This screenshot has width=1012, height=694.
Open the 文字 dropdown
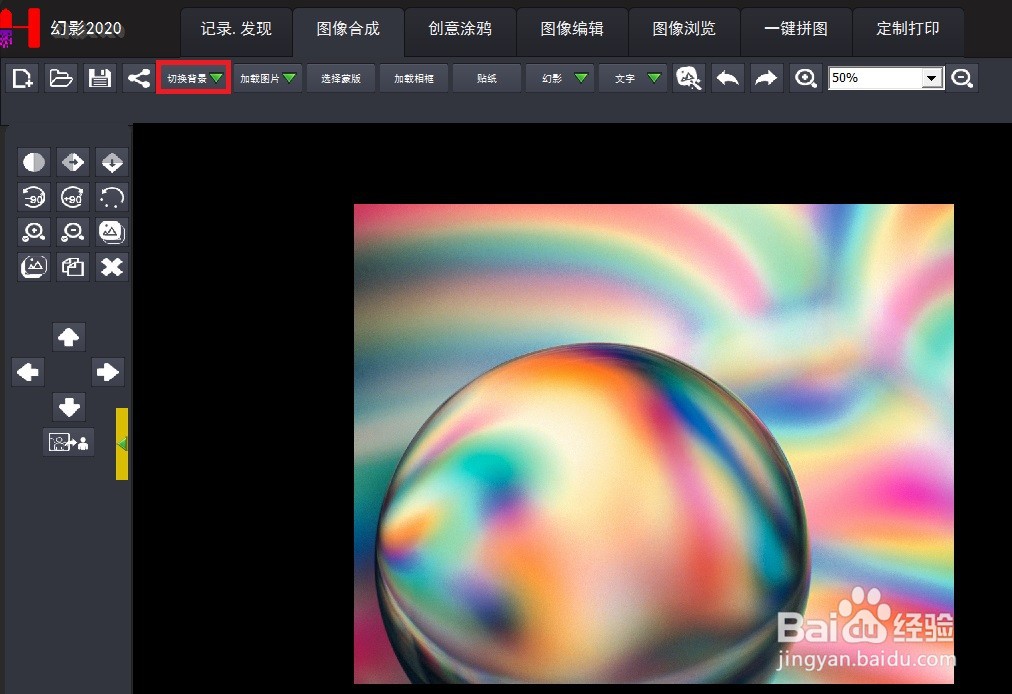tap(633, 79)
